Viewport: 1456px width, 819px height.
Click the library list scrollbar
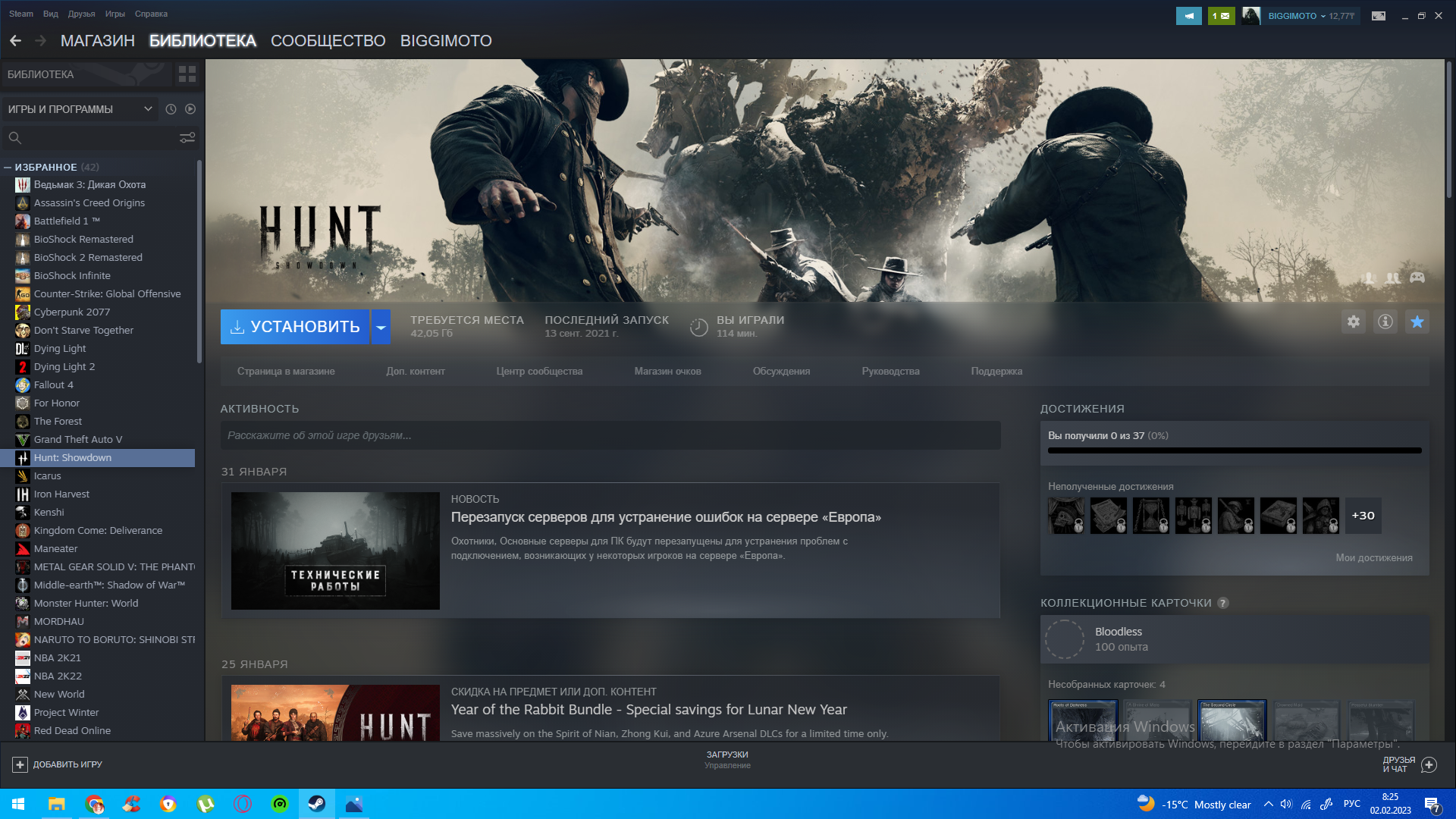point(199,262)
